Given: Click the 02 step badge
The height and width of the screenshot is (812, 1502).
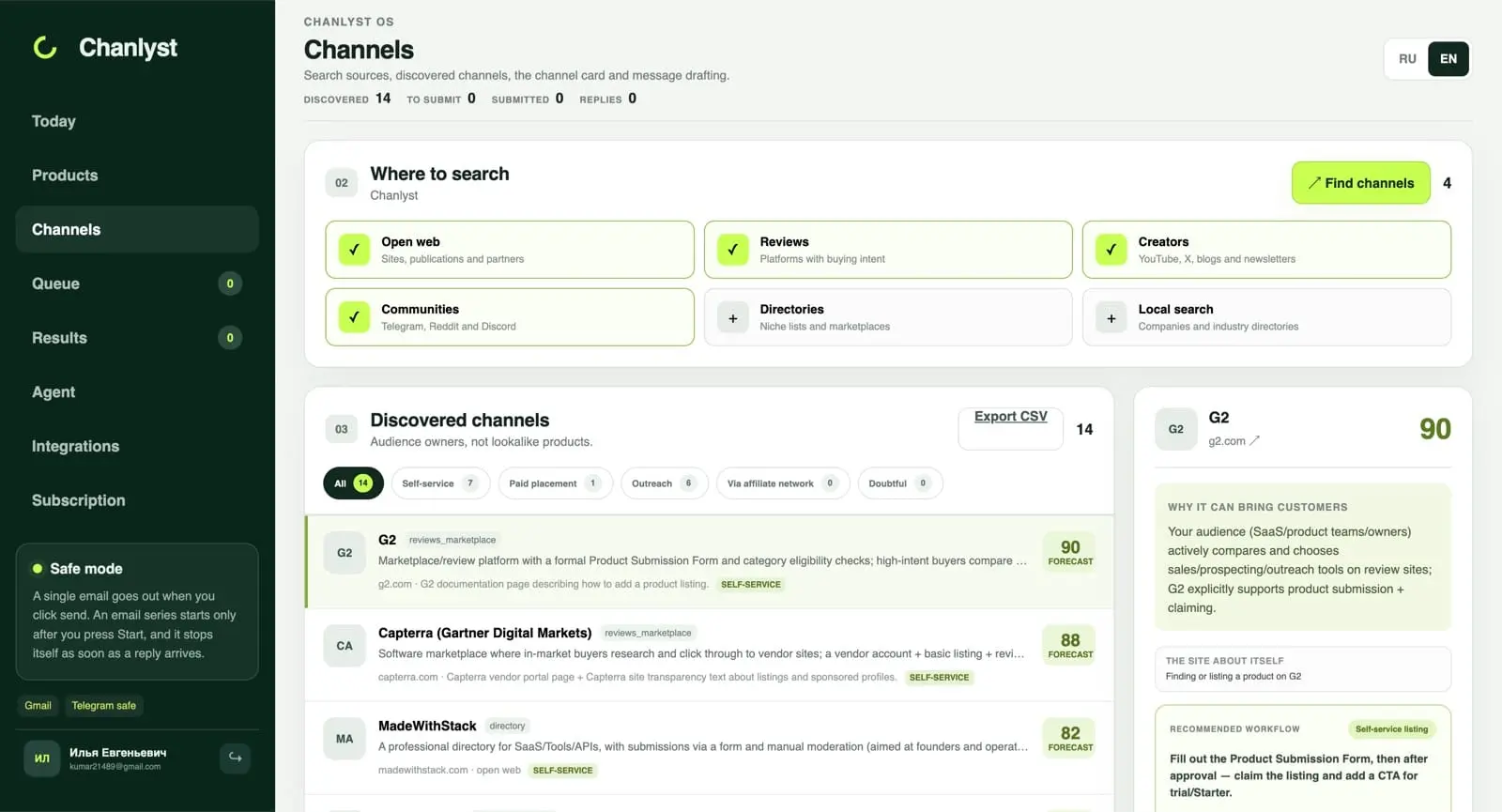Looking at the screenshot, I should pos(342,183).
